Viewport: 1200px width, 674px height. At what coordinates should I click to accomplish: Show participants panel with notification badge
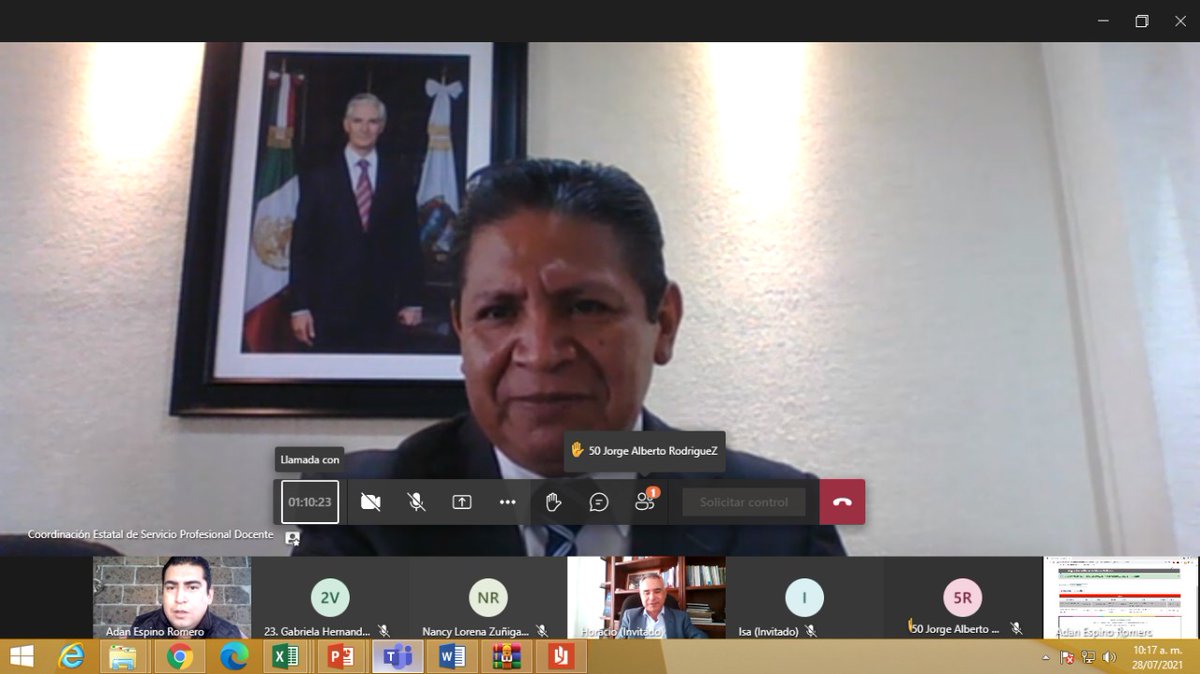click(x=645, y=502)
